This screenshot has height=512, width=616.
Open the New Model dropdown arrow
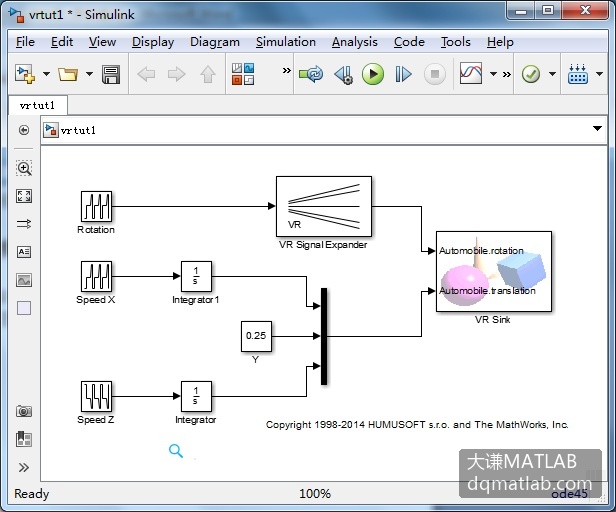(46, 74)
